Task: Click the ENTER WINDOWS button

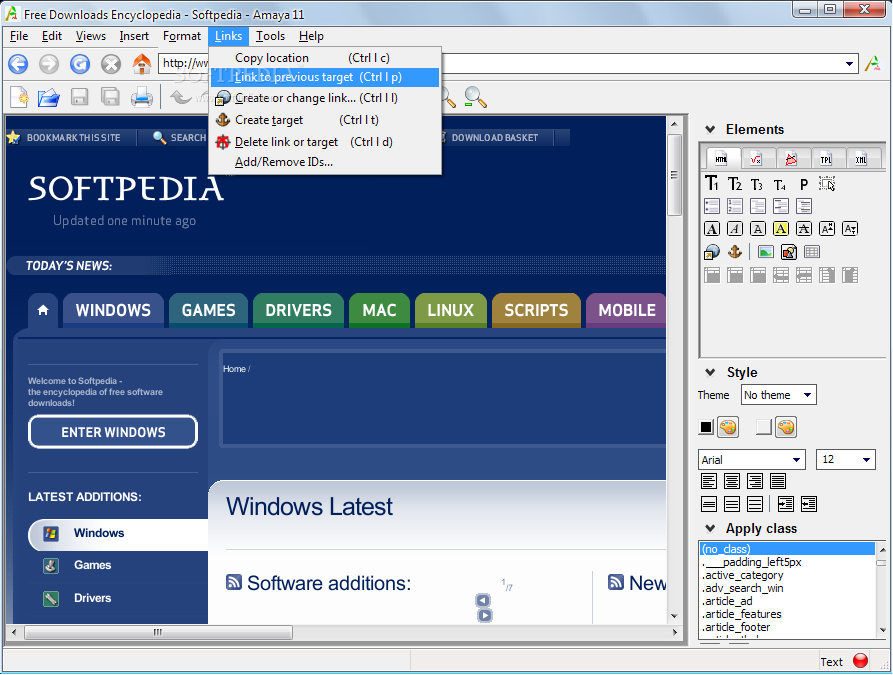Action: coord(113,432)
